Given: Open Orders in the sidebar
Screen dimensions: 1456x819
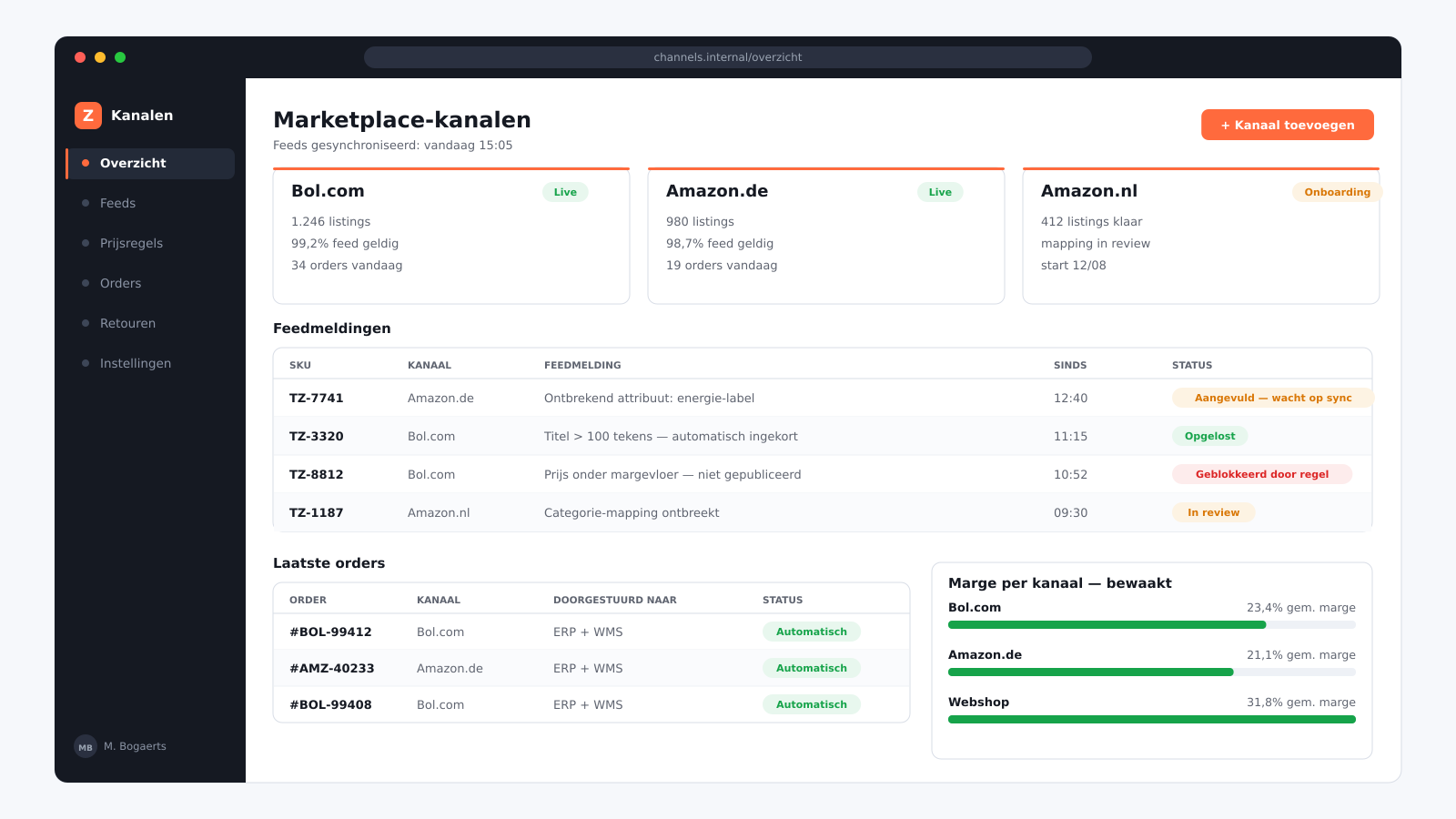Looking at the screenshot, I should pyautogui.click(x=150, y=284).
